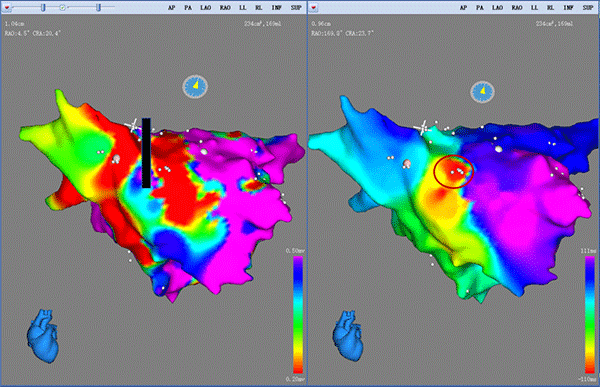This screenshot has height=387, width=600.
Task: Choose SUP view in right panel
Action: coord(588,8)
